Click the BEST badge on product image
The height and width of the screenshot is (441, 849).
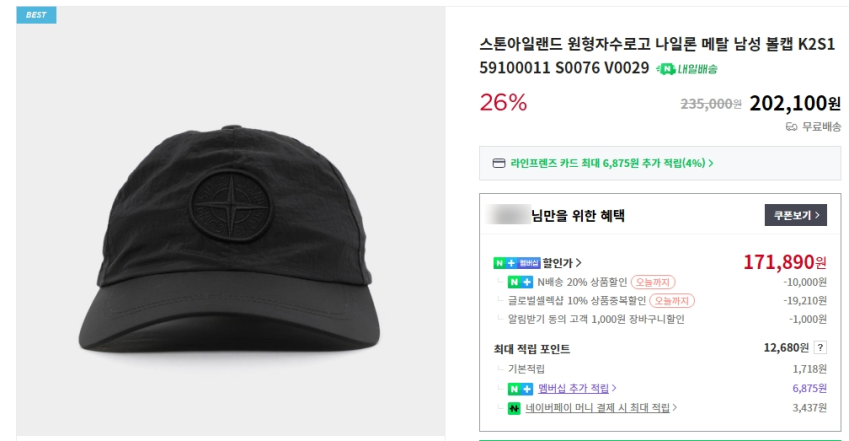(x=36, y=15)
